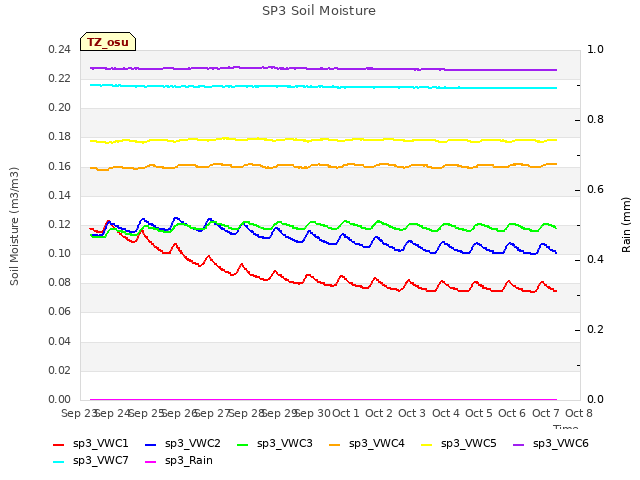640x480 pixels.
Task: Click the red sp3_VWC1 legend swatch
Action: tap(59, 445)
